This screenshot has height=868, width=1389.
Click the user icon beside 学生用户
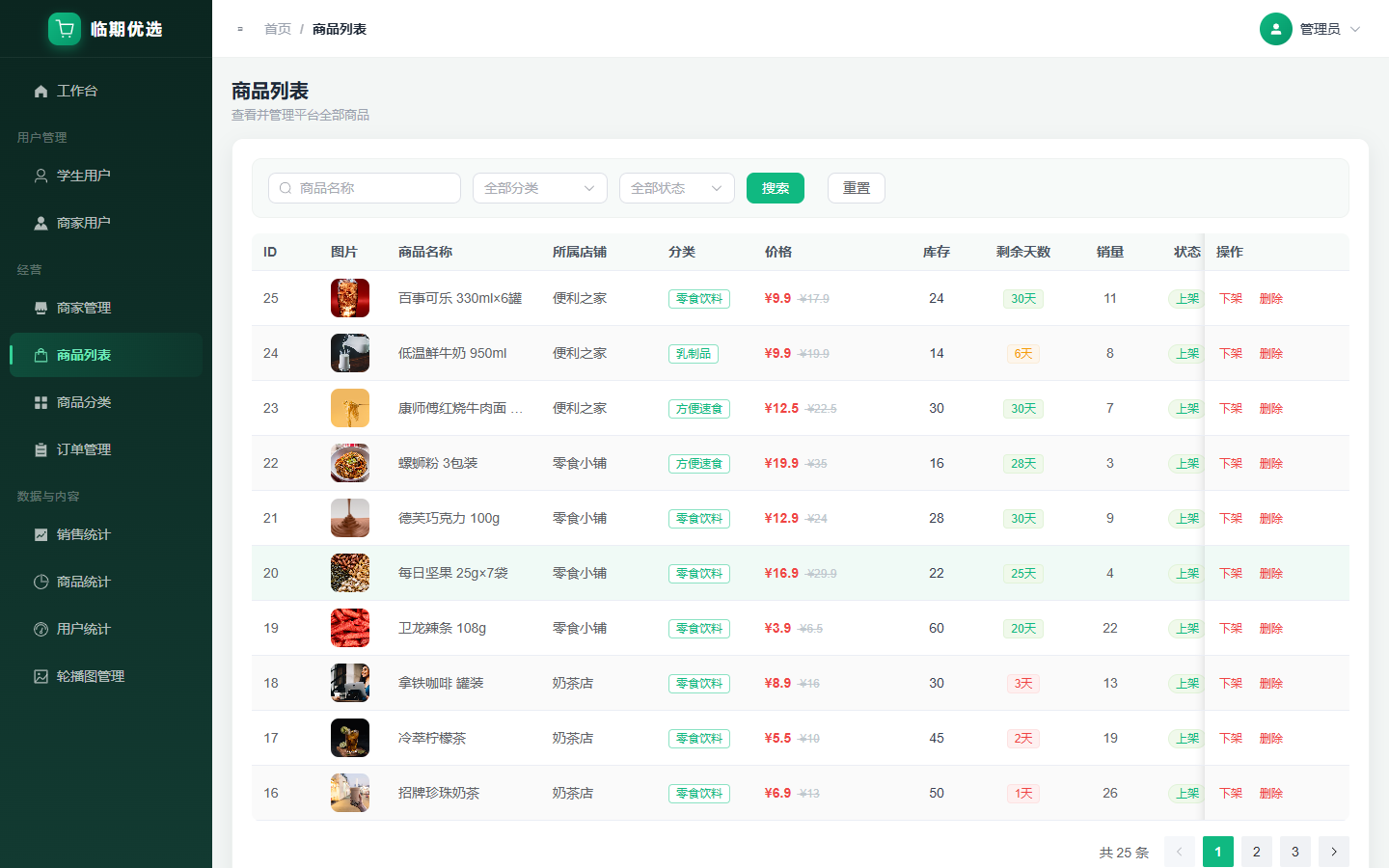tap(41, 176)
